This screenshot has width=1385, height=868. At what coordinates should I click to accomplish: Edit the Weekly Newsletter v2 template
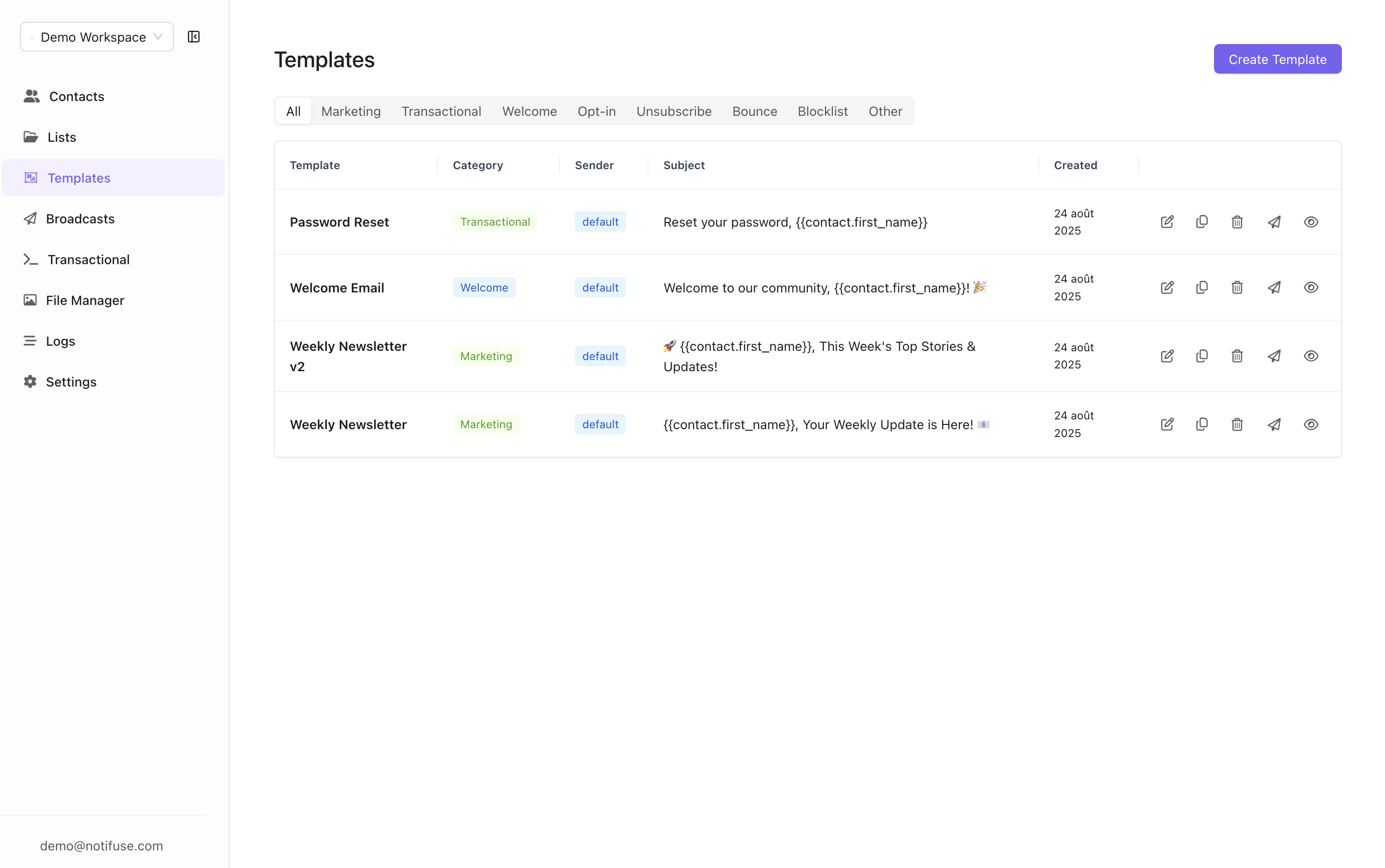[1167, 356]
